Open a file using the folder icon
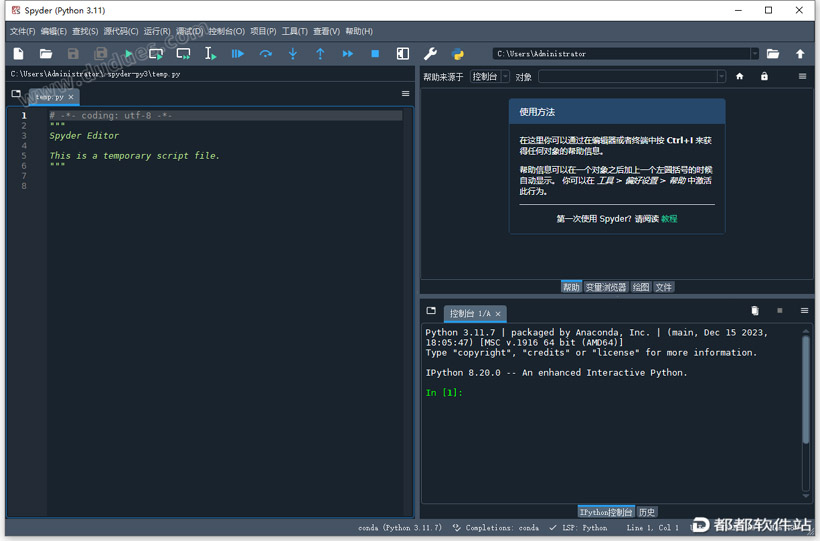Screen dimensions: 820x541 pyautogui.click(x=46, y=53)
